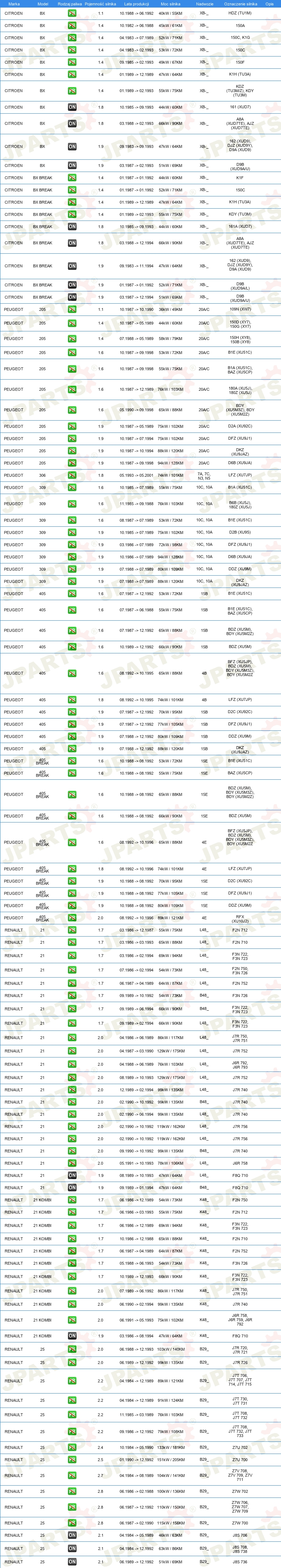Viewport: 281px width, 1568px height.
Task: Click the 40kW / 55KM power cell
Action: pyautogui.click(x=170, y=13)
